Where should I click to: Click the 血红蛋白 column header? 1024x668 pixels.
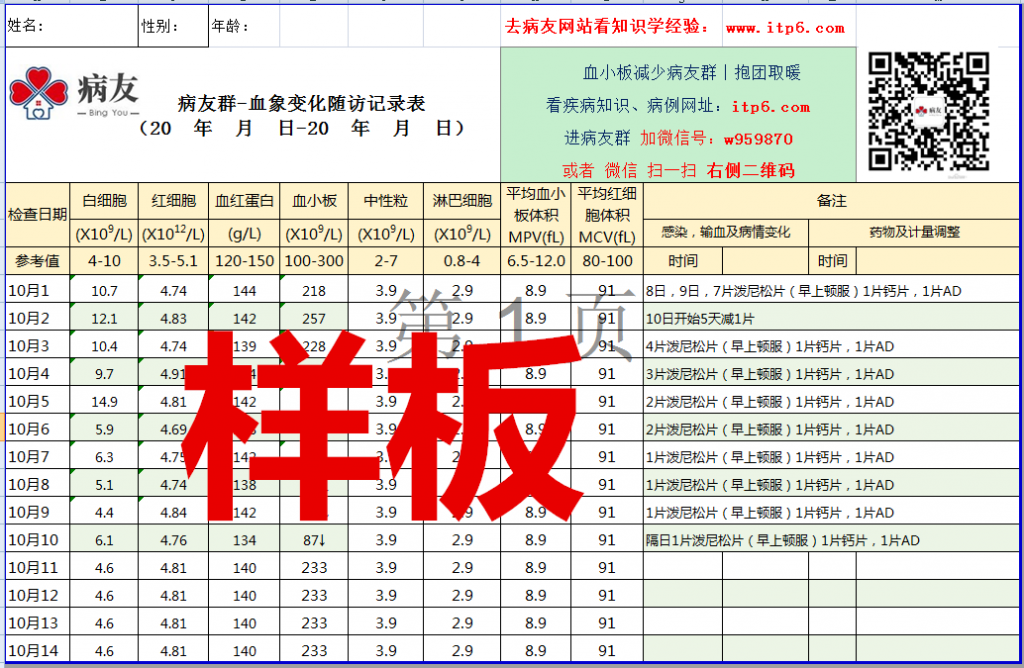(x=244, y=201)
